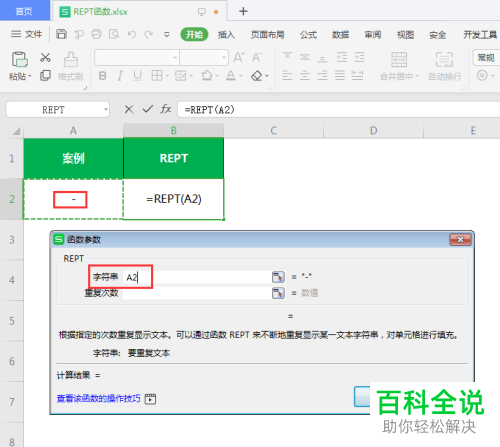
Task: Click Top Align icon
Action: 287,57
